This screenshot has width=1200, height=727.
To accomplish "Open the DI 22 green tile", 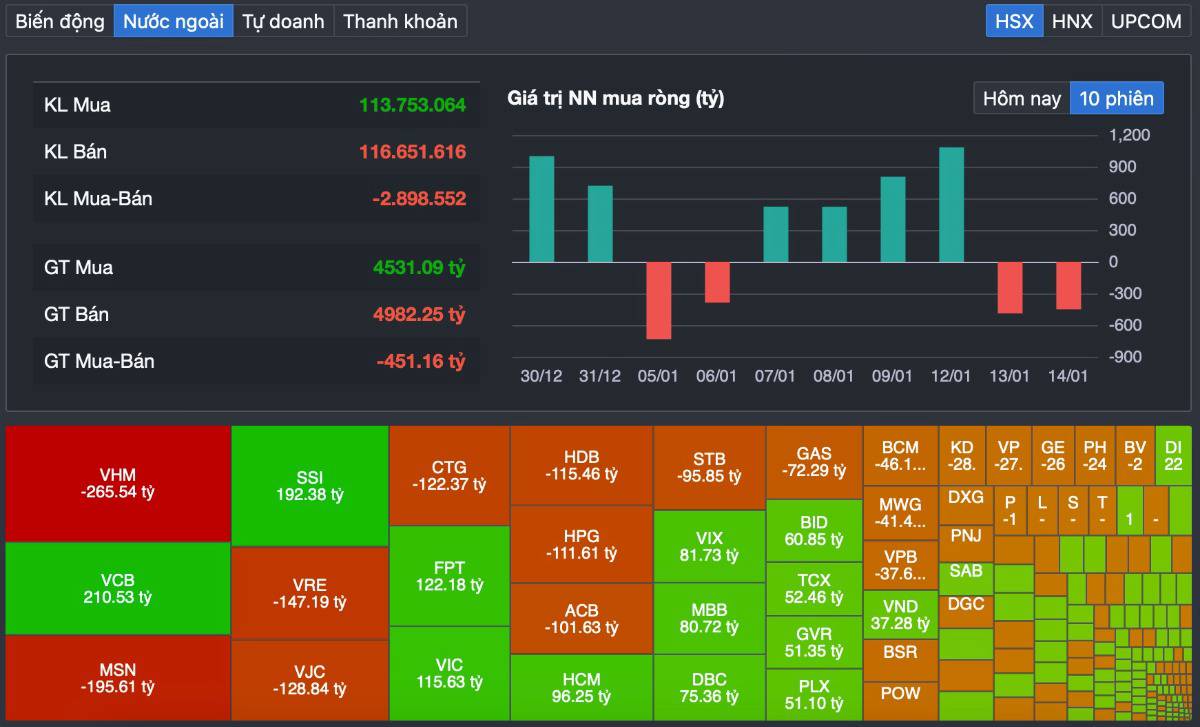I will [x=1173, y=456].
